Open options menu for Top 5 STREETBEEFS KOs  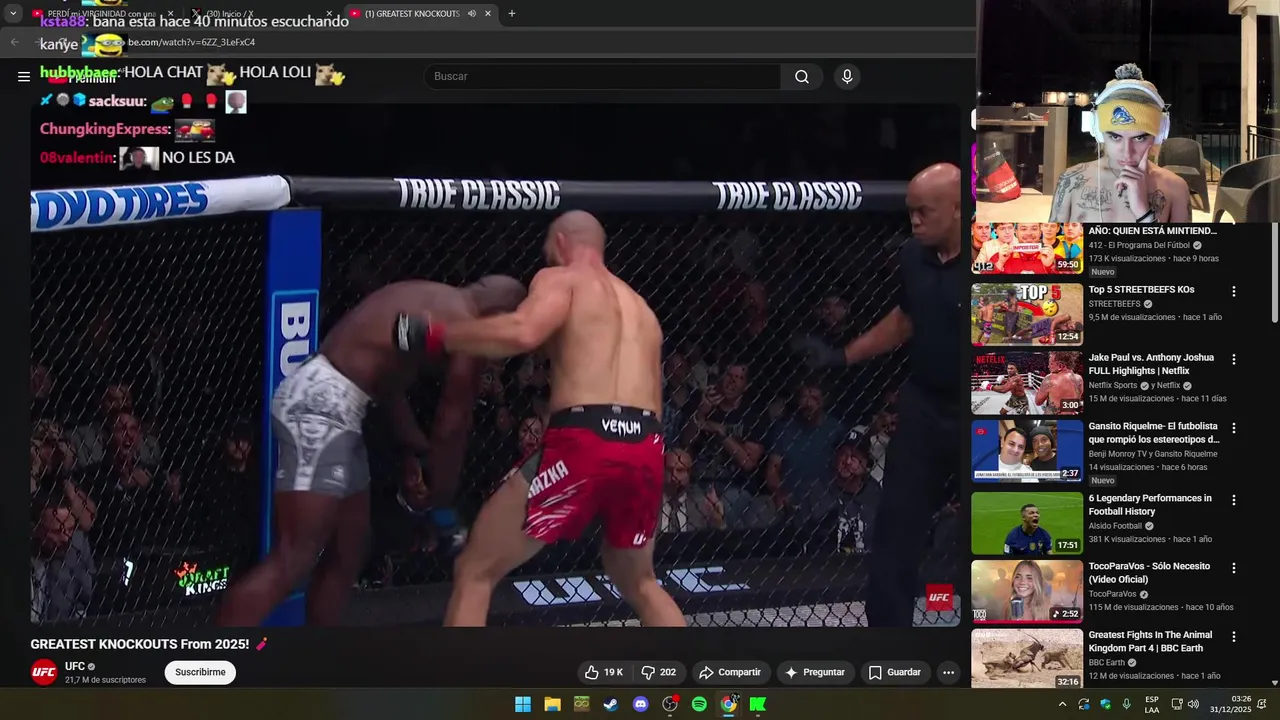coord(1233,291)
